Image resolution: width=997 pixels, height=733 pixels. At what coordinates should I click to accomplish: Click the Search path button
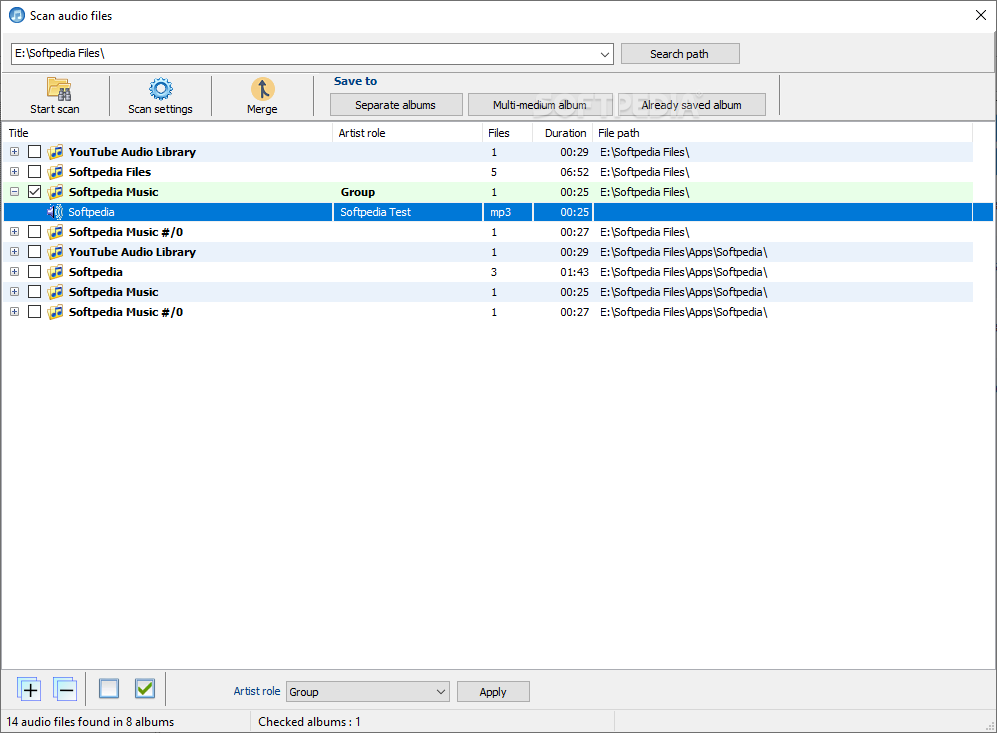click(x=680, y=54)
